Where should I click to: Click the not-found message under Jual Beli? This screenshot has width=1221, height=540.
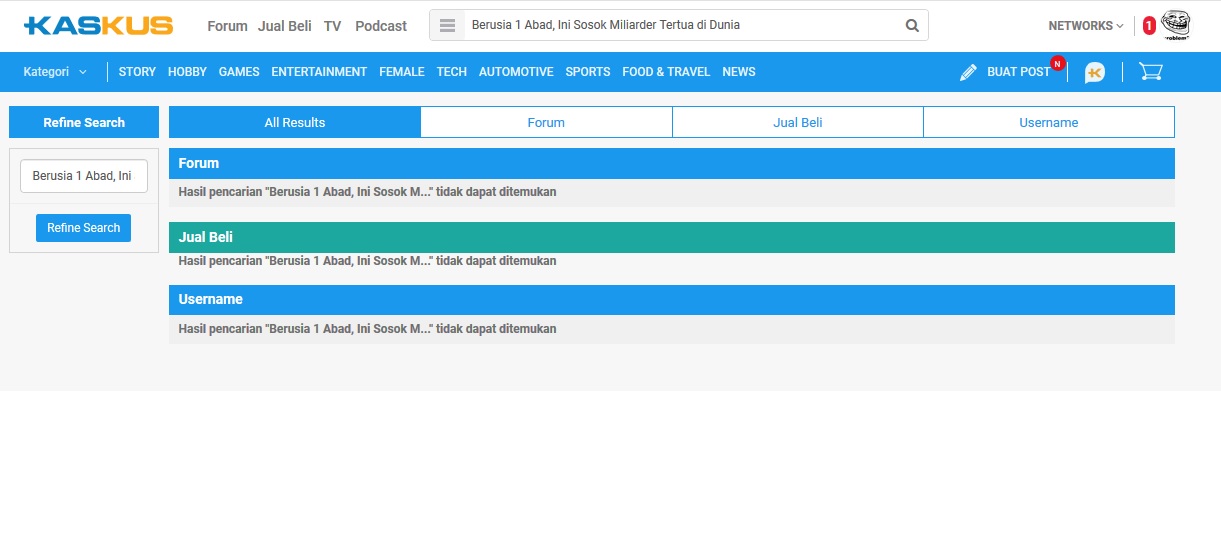coord(367,261)
